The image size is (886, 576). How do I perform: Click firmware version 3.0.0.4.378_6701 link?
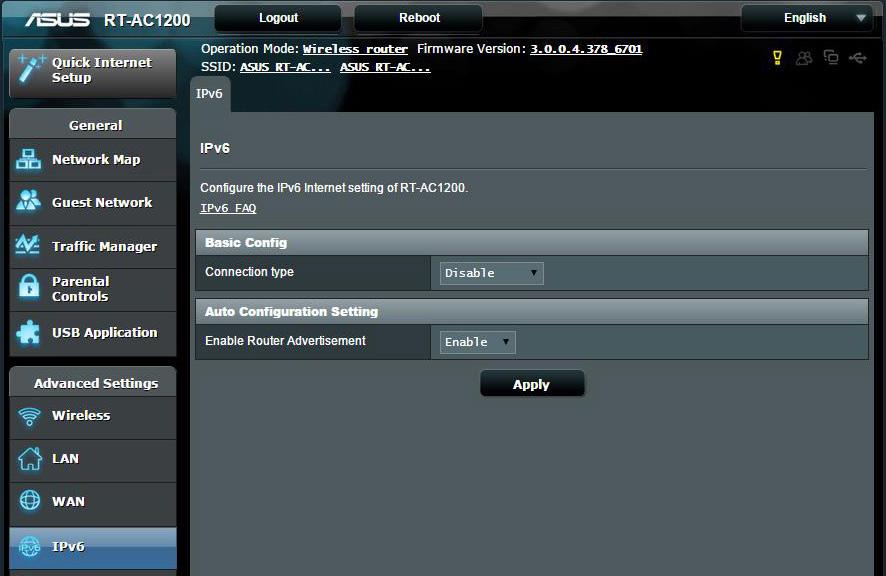pos(586,49)
